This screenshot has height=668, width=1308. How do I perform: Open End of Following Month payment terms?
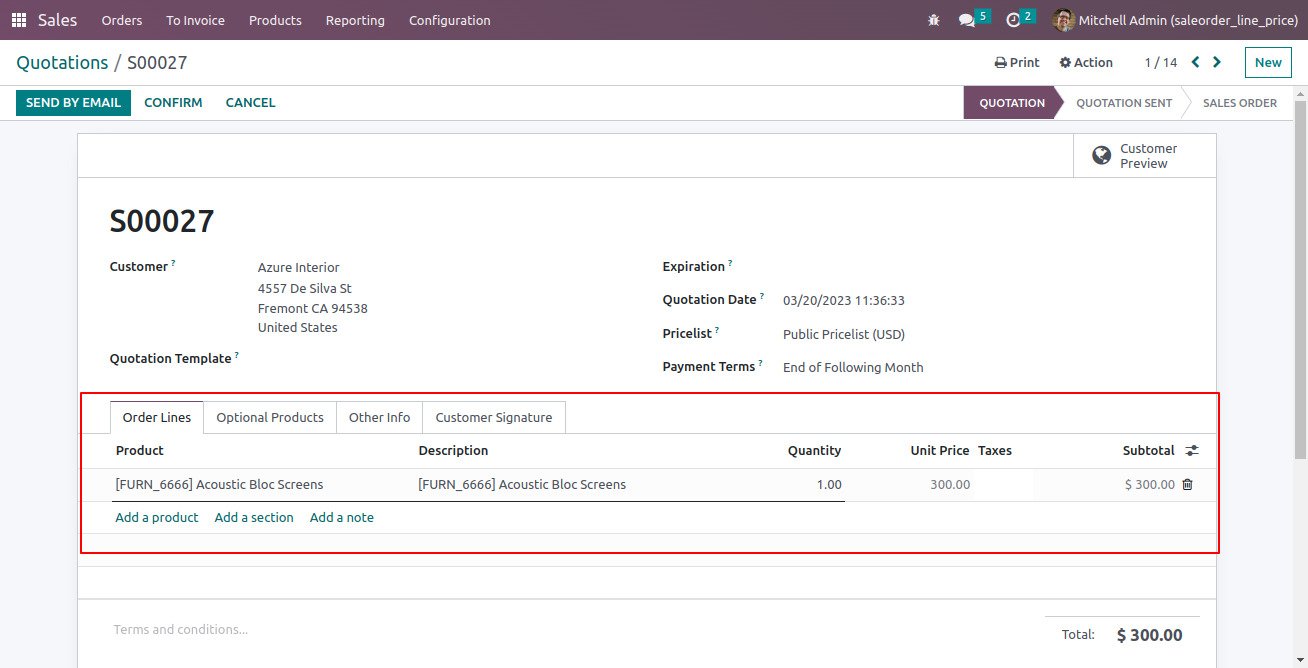853,367
